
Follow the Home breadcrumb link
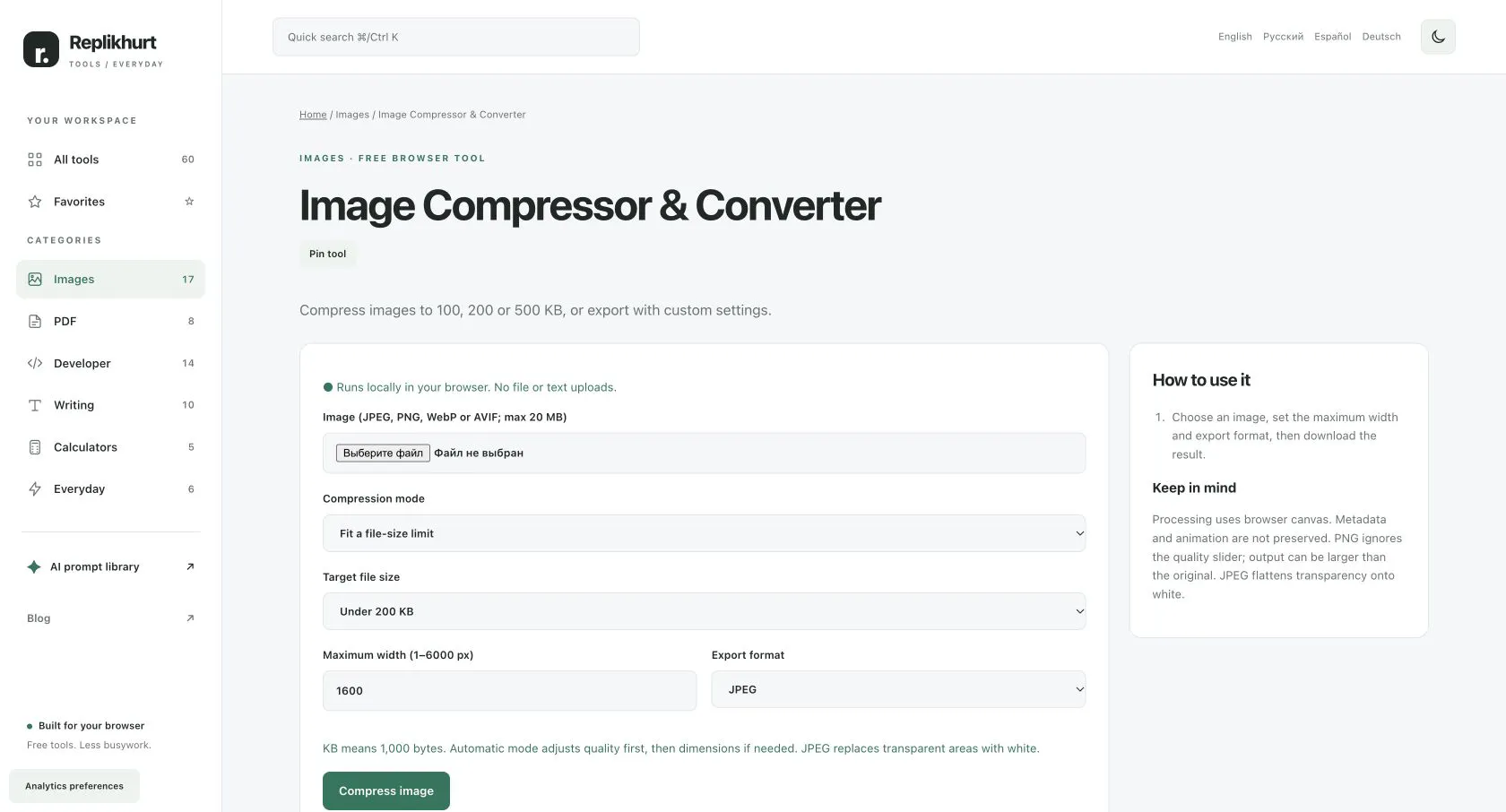pos(313,115)
